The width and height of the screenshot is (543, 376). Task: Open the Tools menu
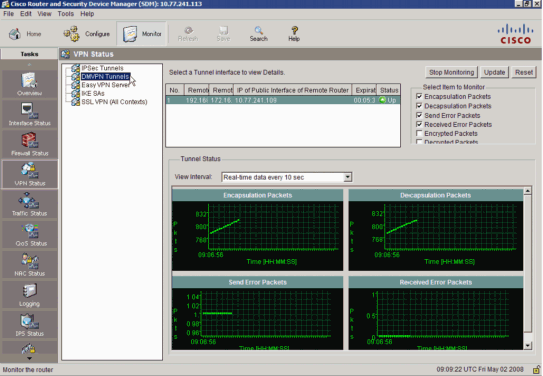click(65, 14)
